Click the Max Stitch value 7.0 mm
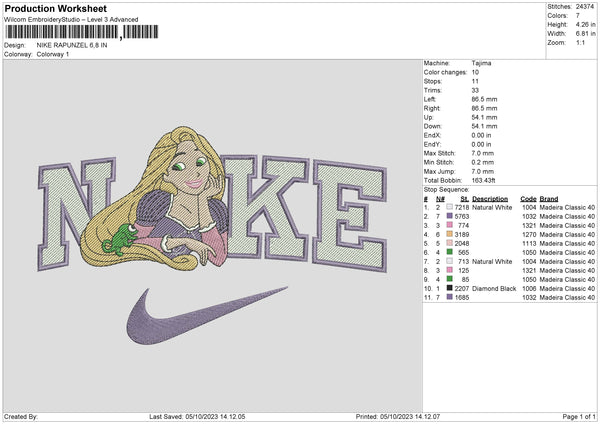The width and height of the screenshot is (600, 424). [x=483, y=153]
